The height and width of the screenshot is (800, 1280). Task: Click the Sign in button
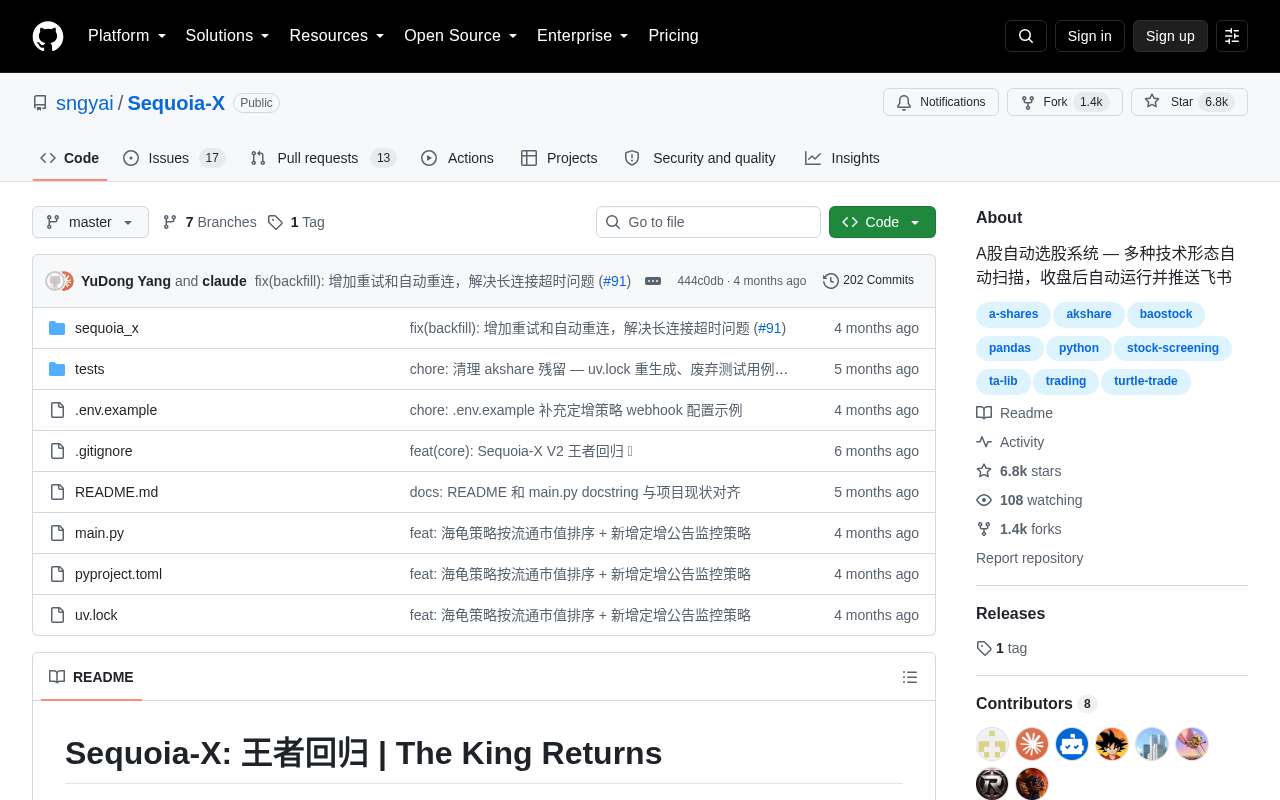[x=1090, y=36]
